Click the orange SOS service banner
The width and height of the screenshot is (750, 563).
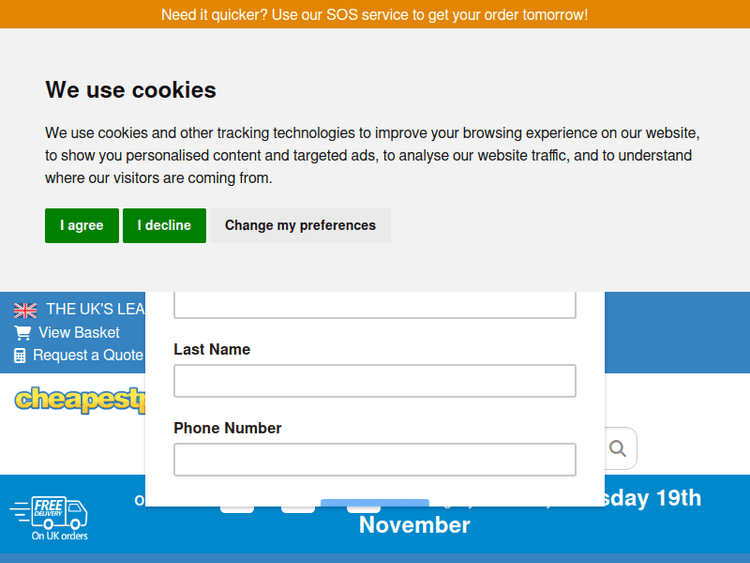(x=375, y=15)
